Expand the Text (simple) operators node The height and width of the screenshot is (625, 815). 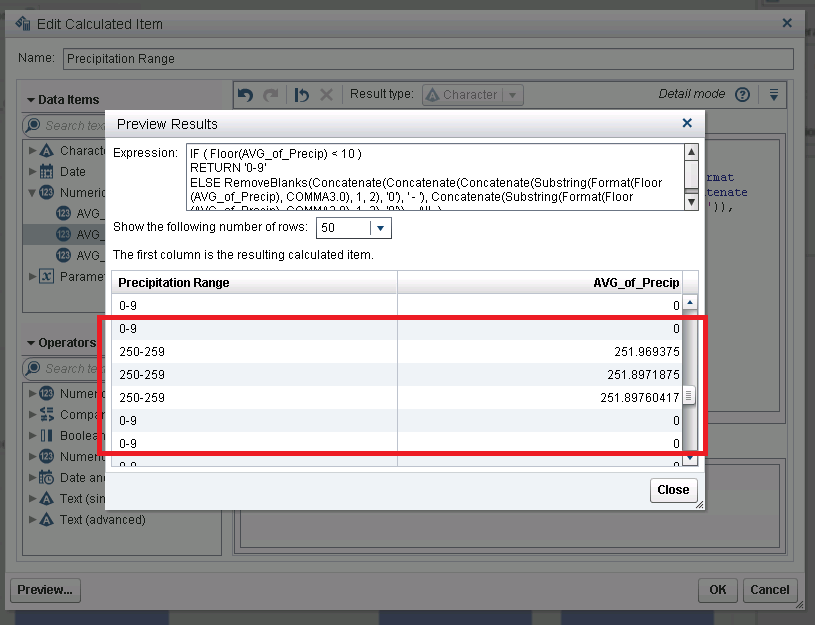(x=32, y=498)
